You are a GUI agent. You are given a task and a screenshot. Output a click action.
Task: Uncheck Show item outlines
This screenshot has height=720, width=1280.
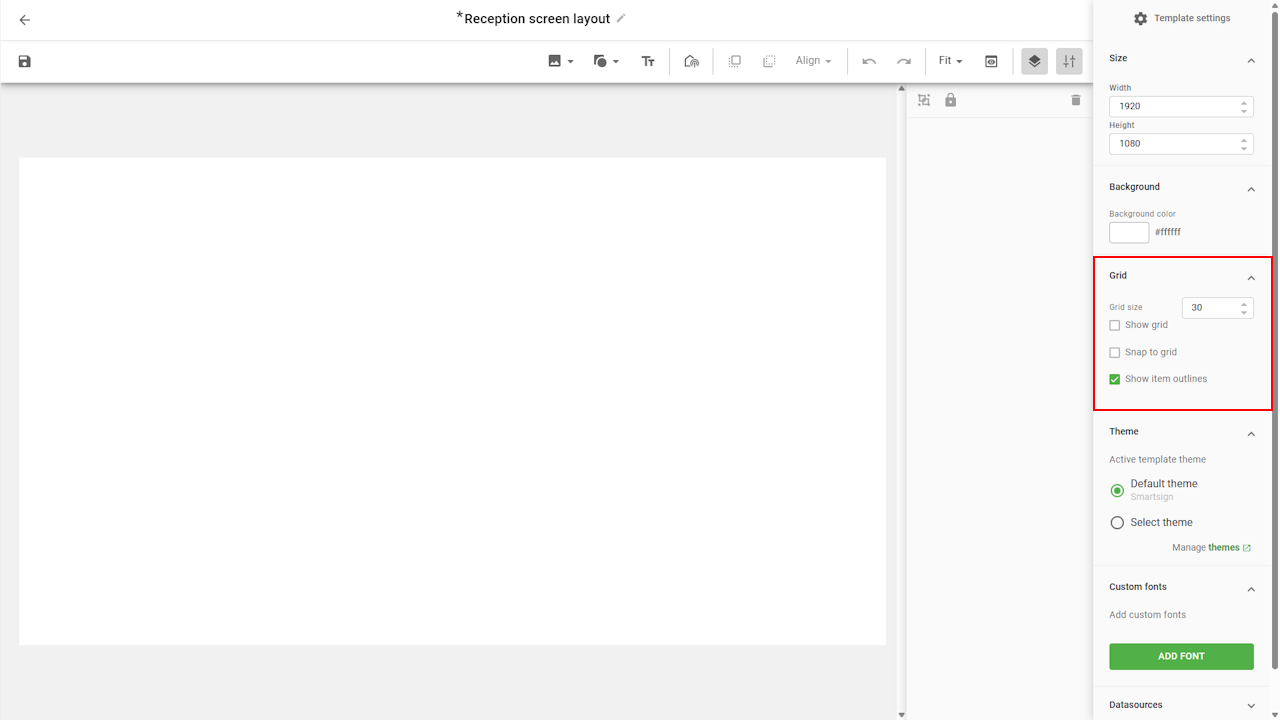pos(1115,379)
